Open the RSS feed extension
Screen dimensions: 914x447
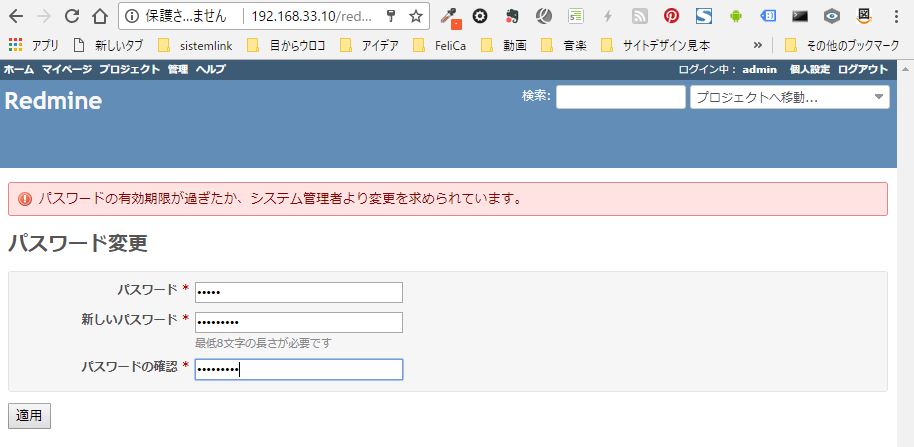[x=640, y=16]
